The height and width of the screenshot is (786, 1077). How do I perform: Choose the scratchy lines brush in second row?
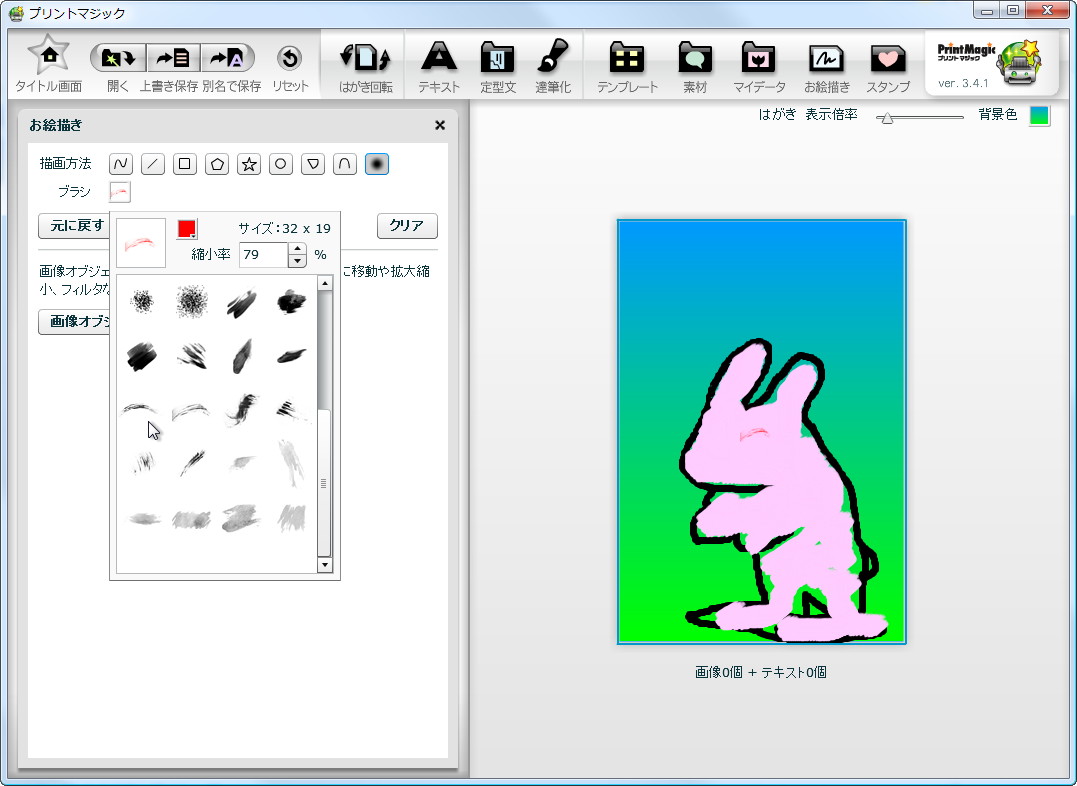click(x=192, y=356)
